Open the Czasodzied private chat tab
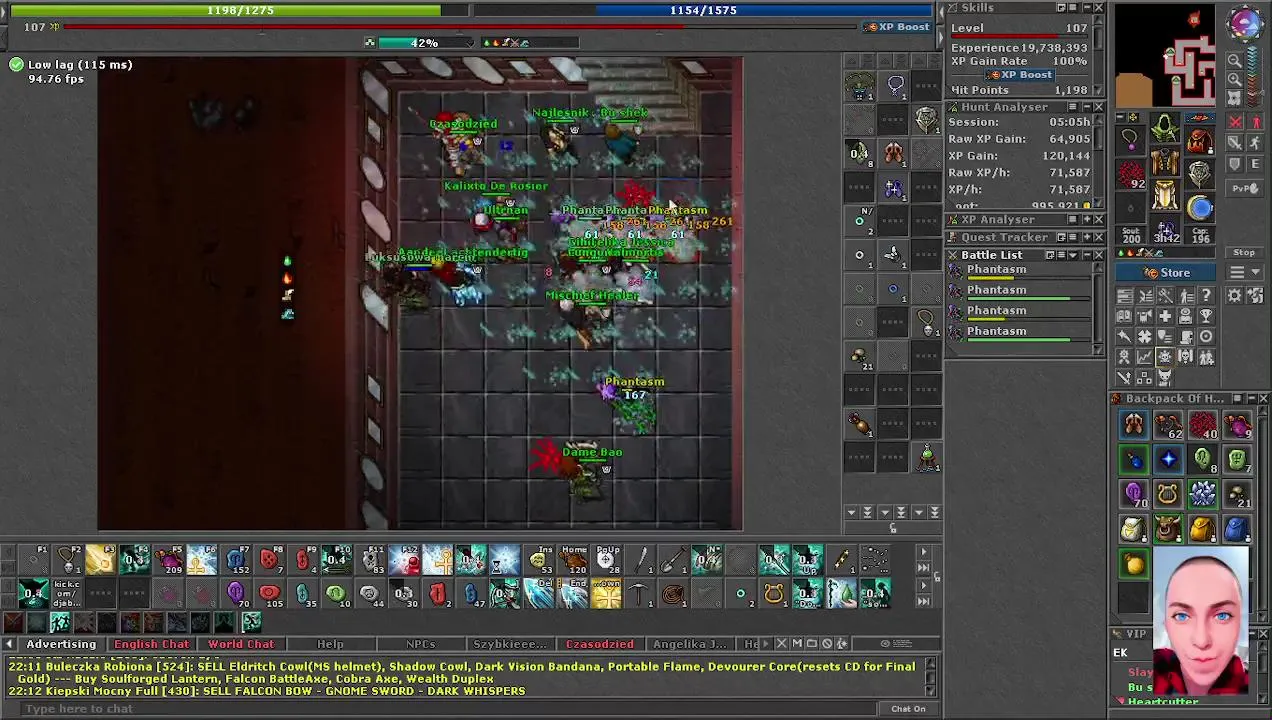The height and width of the screenshot is (720, 1272). coord(599,644)
